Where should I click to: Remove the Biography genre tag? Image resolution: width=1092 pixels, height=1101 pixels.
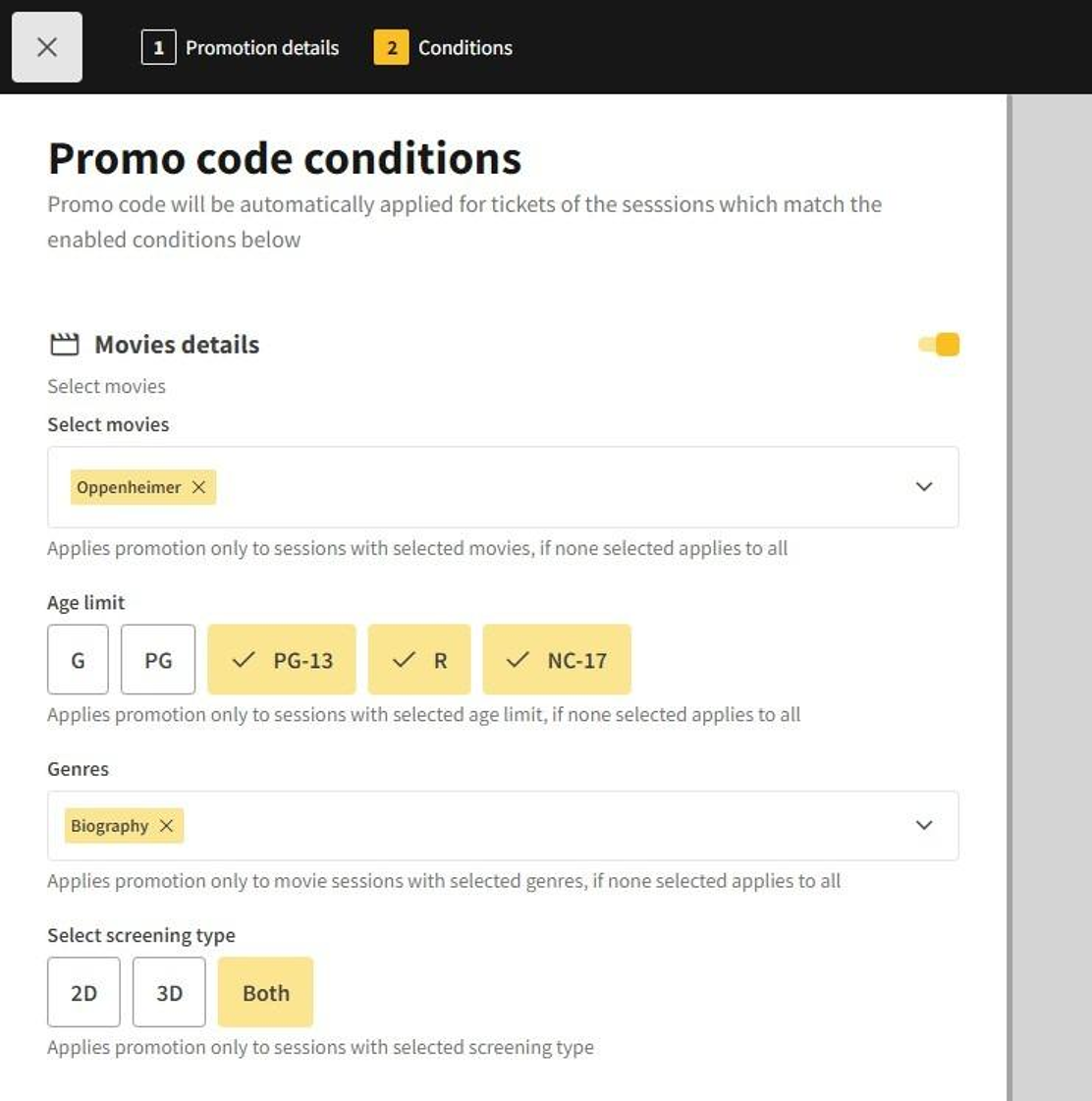[x=167, y=826]
